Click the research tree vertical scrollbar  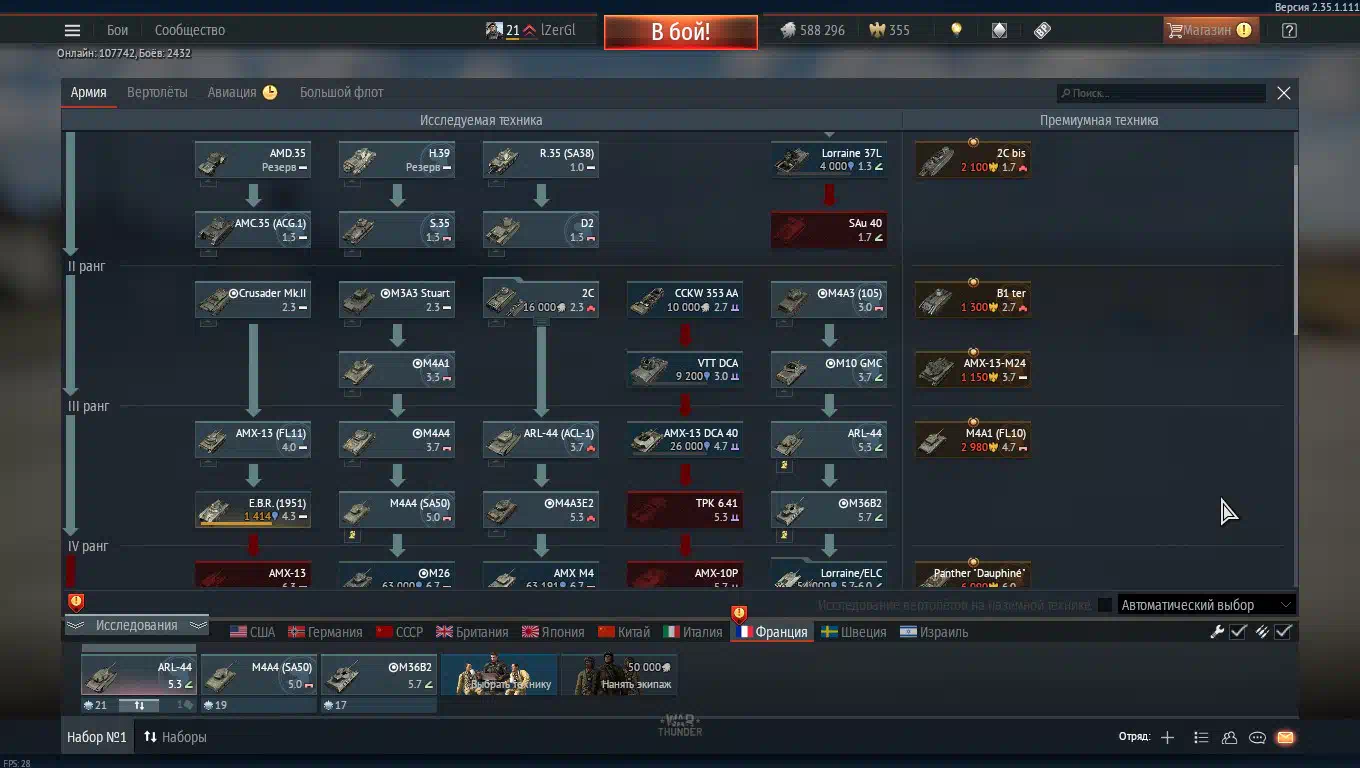coord(1295,250)
